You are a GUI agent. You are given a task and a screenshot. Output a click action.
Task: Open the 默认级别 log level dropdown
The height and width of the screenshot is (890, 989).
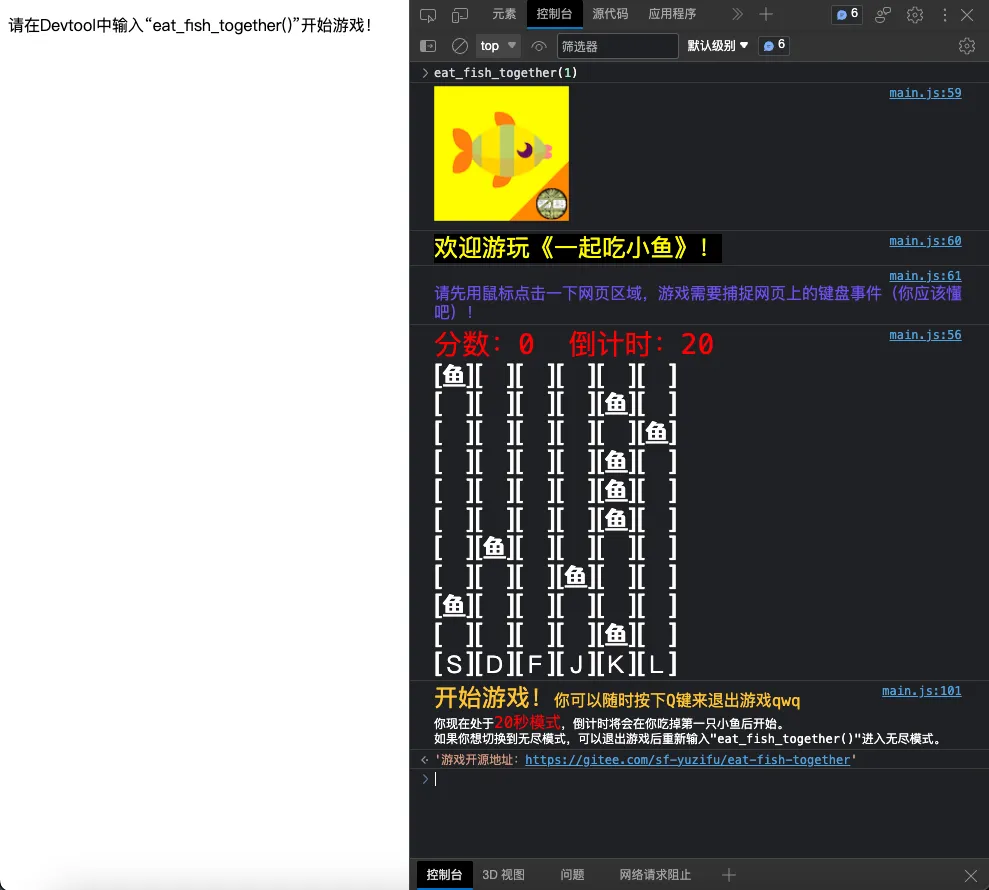click(719, 46)
